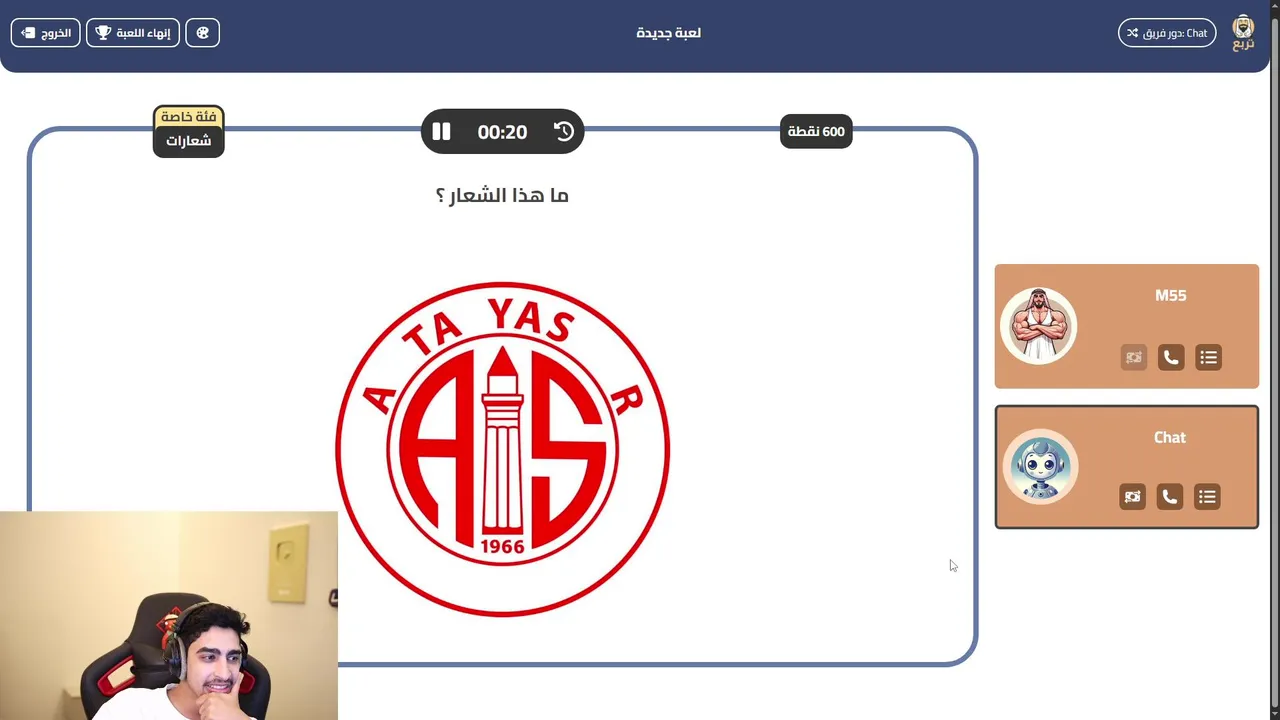Click the شعارات category label
This screenshot has height=720, width=1280.
188,141
